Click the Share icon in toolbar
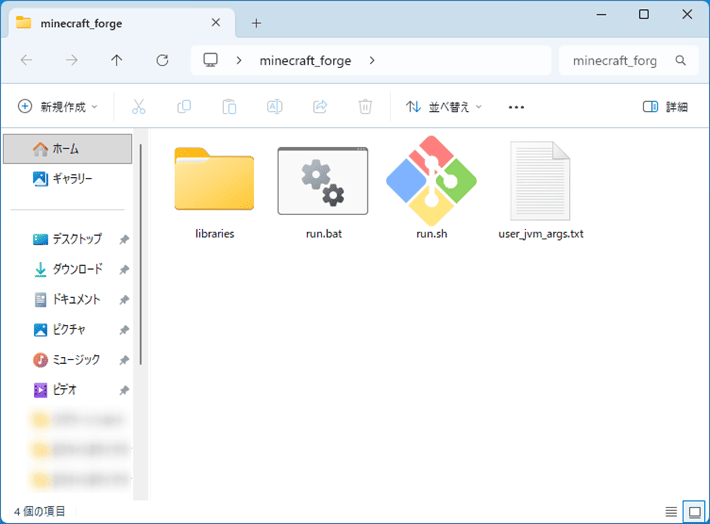This screenshot has width=710, height=524. click(x=320, y=107)
